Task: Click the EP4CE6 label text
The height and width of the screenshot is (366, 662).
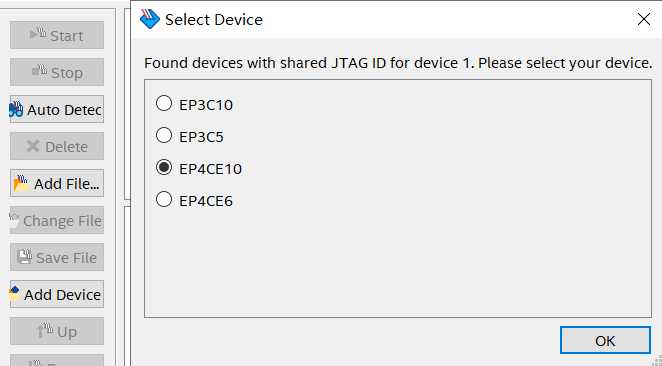Action: [x=206, y=201]
